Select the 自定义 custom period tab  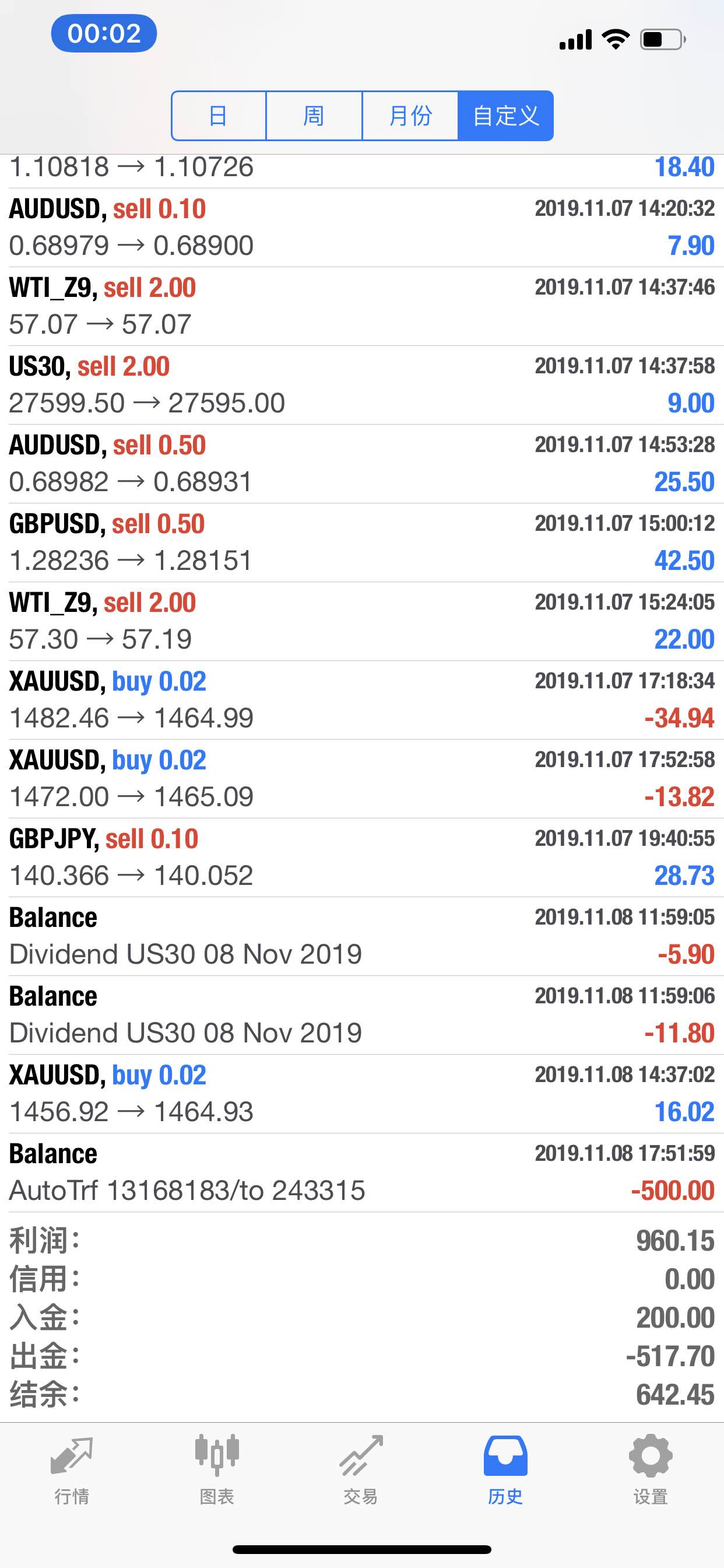pos(505,116)
